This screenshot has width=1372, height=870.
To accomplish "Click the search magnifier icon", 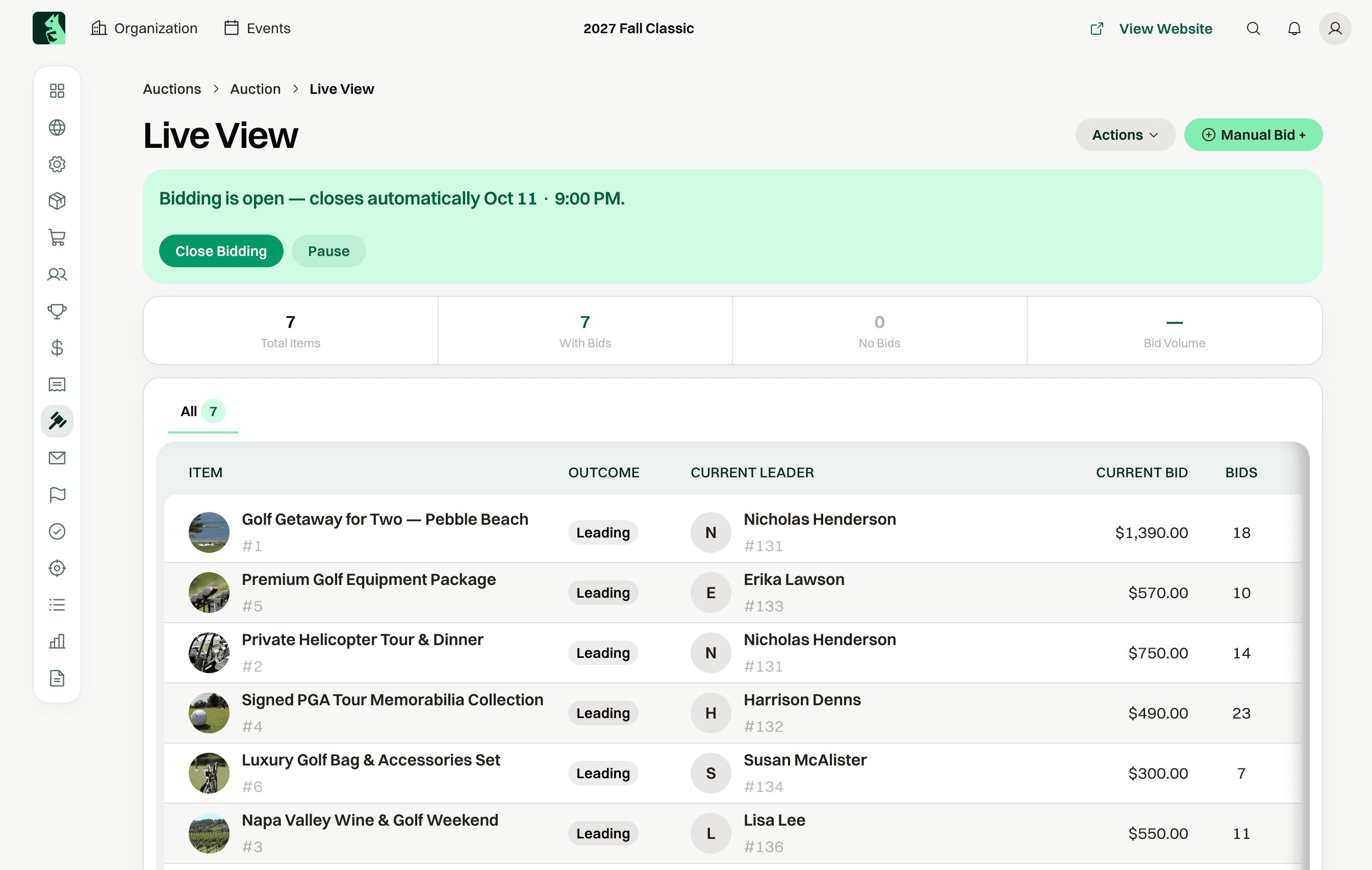I will coord(1253,29).
